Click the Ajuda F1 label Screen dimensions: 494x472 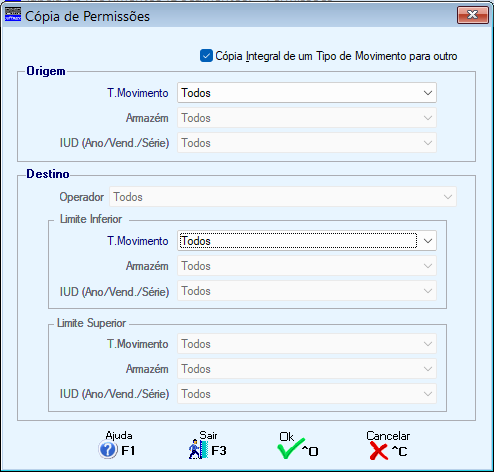point(128,451)
